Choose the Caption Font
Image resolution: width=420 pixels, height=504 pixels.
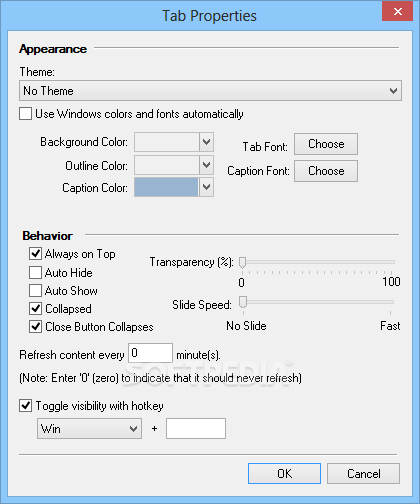click(326, 171)
